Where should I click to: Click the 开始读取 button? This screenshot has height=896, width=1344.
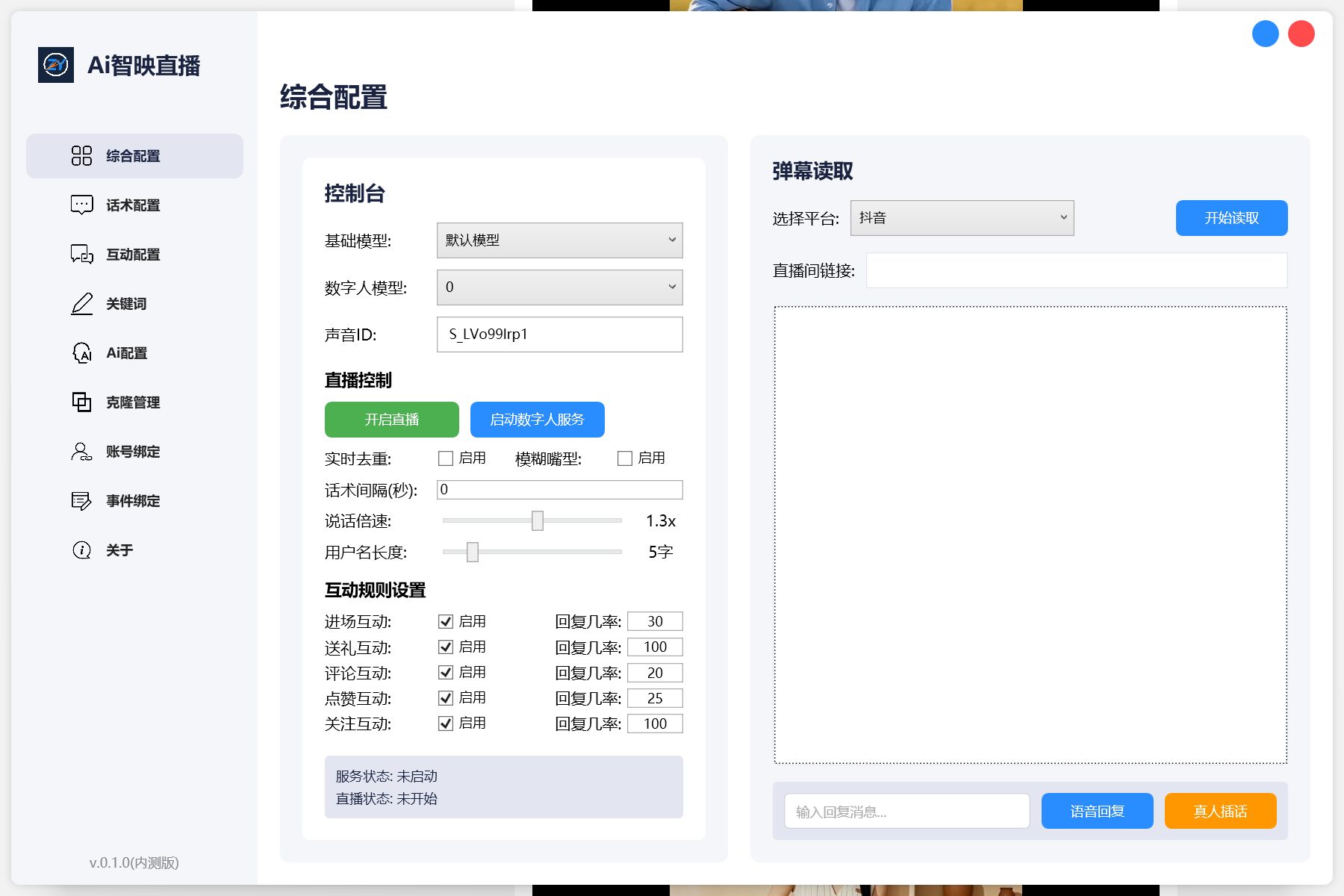(1232, 218)
